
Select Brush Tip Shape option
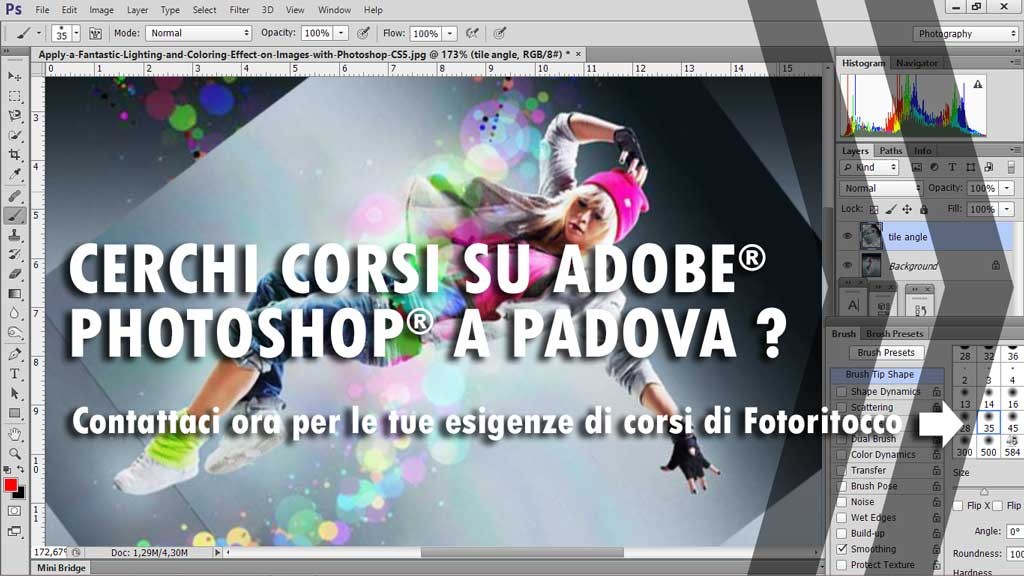click(887, 375)
